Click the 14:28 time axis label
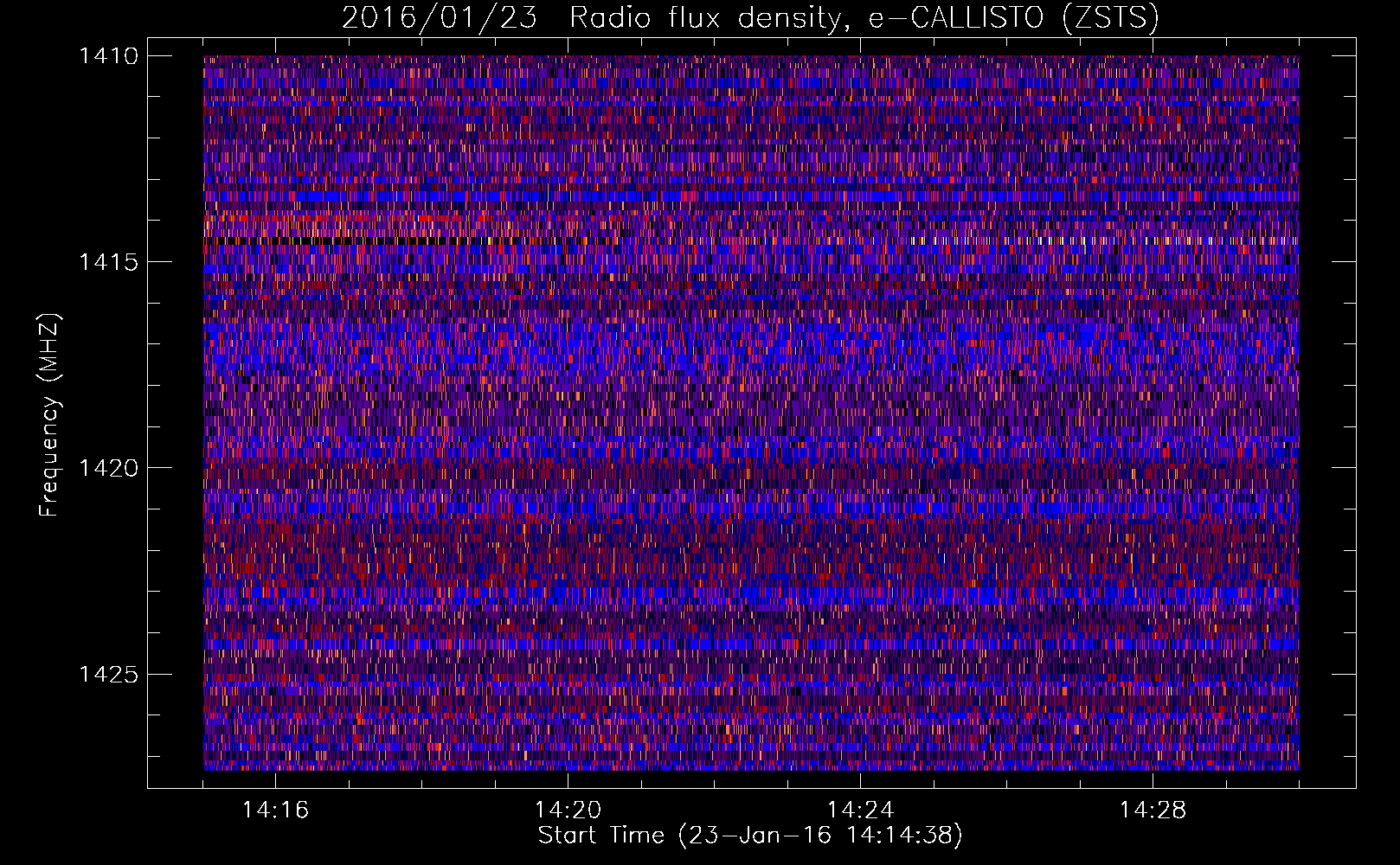This screenshot has height=865, width=1400. tap(1153, 811)
